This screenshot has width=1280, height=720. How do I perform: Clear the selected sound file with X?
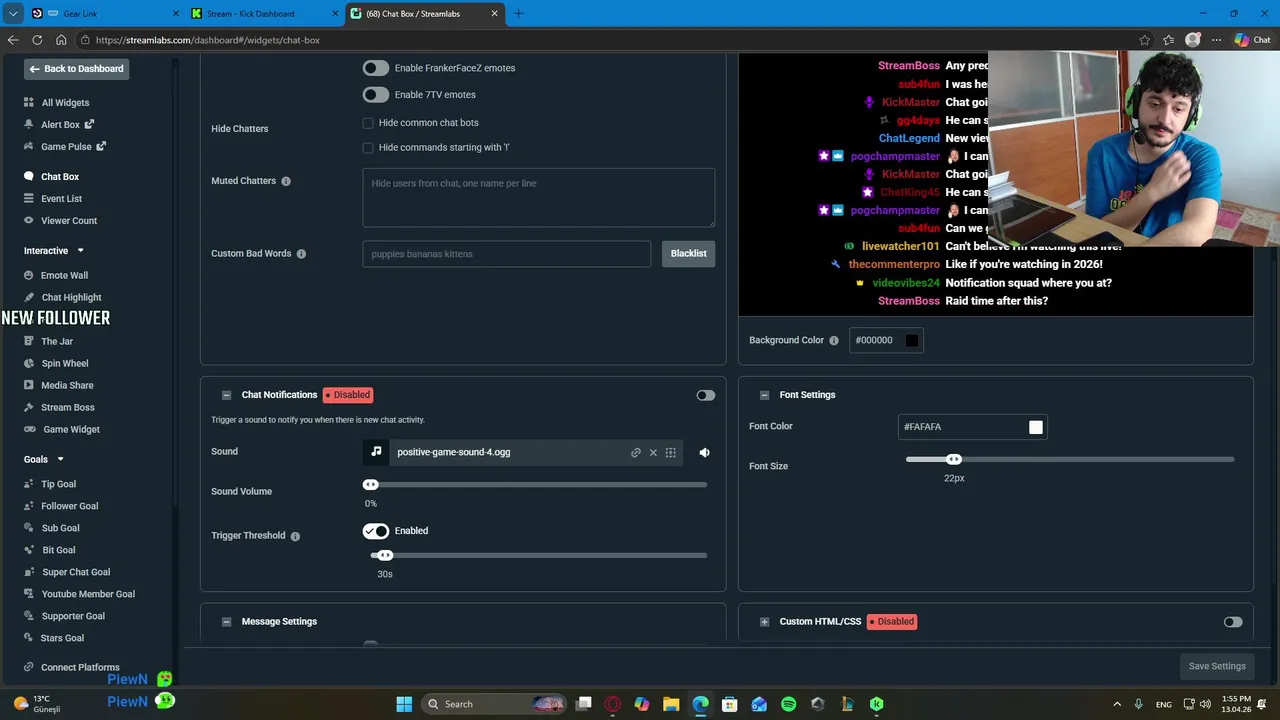[653, 453]
